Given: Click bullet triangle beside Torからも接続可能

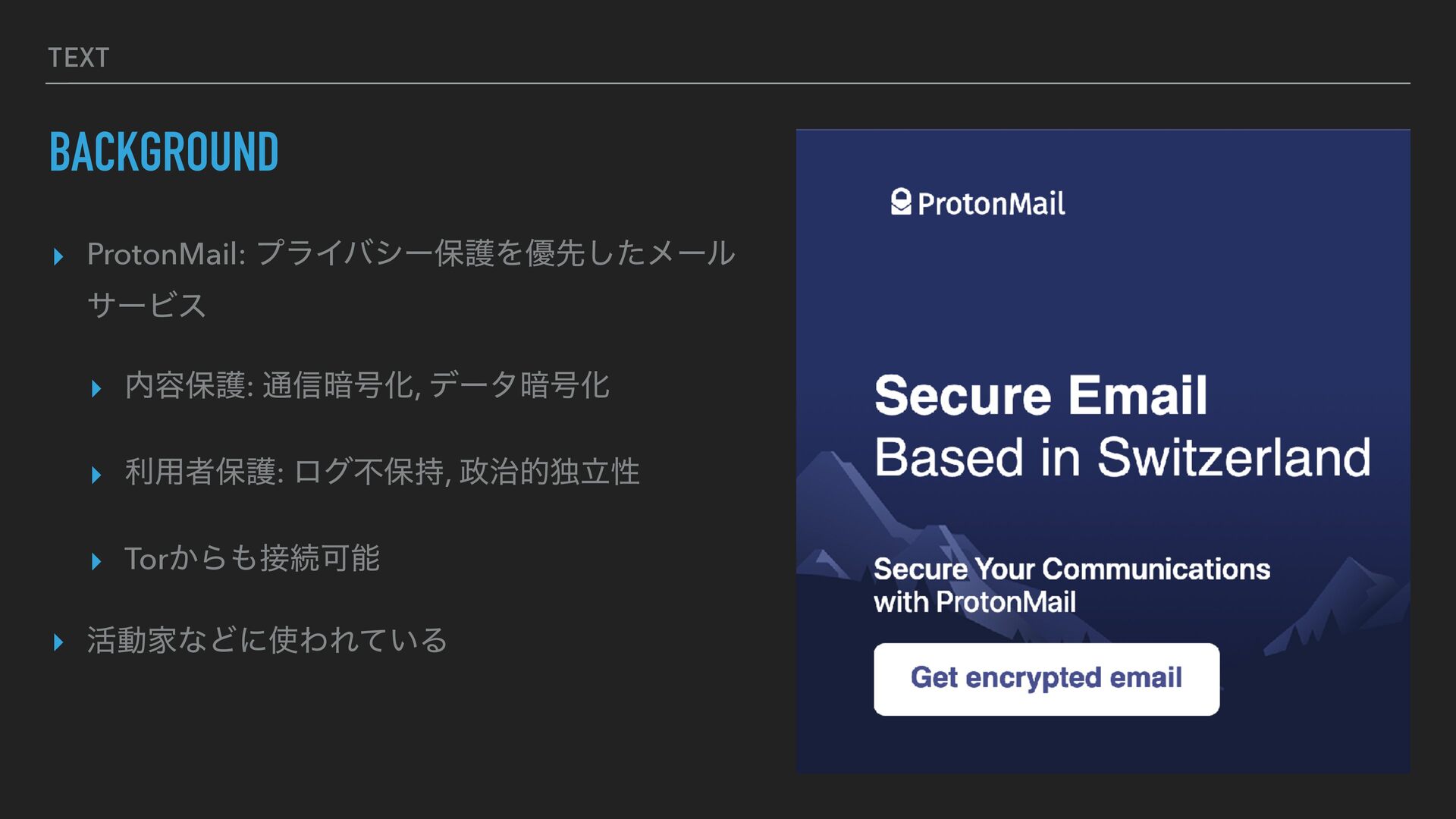Looking at the screenshot, I should (x=96, y=562).
